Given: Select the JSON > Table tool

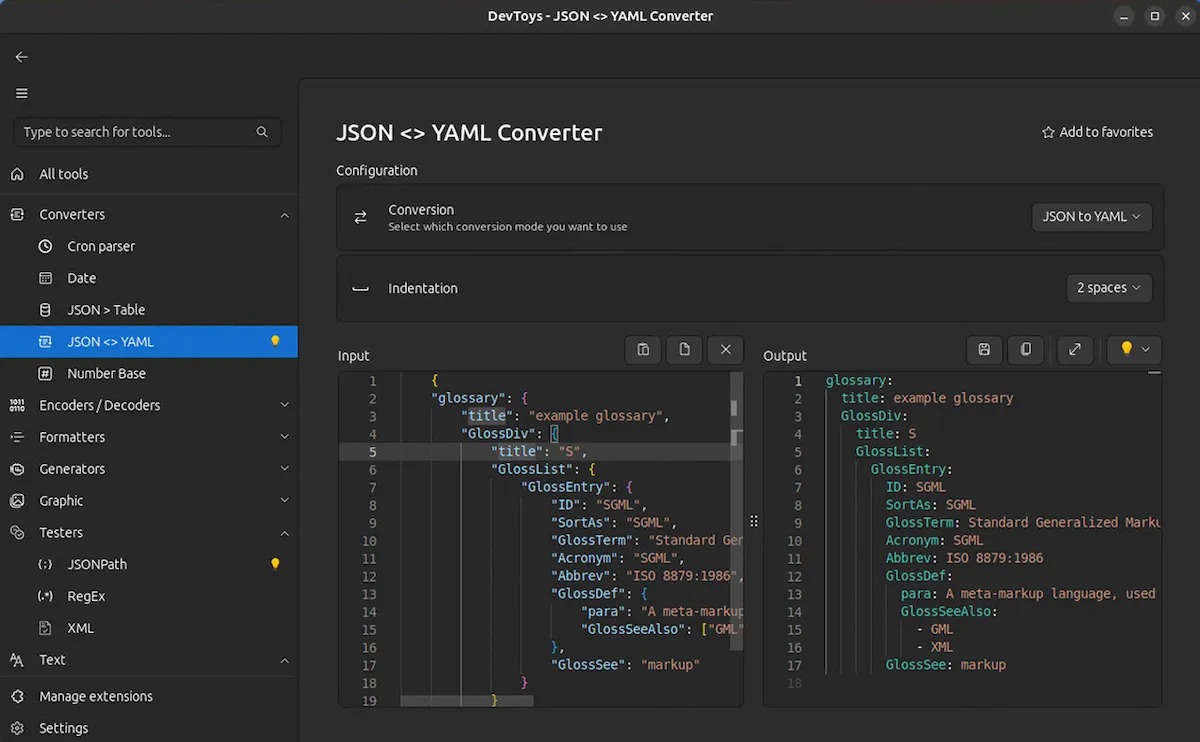Looking at the screenshot, I should pyautogui.click(x=149, y=310).
